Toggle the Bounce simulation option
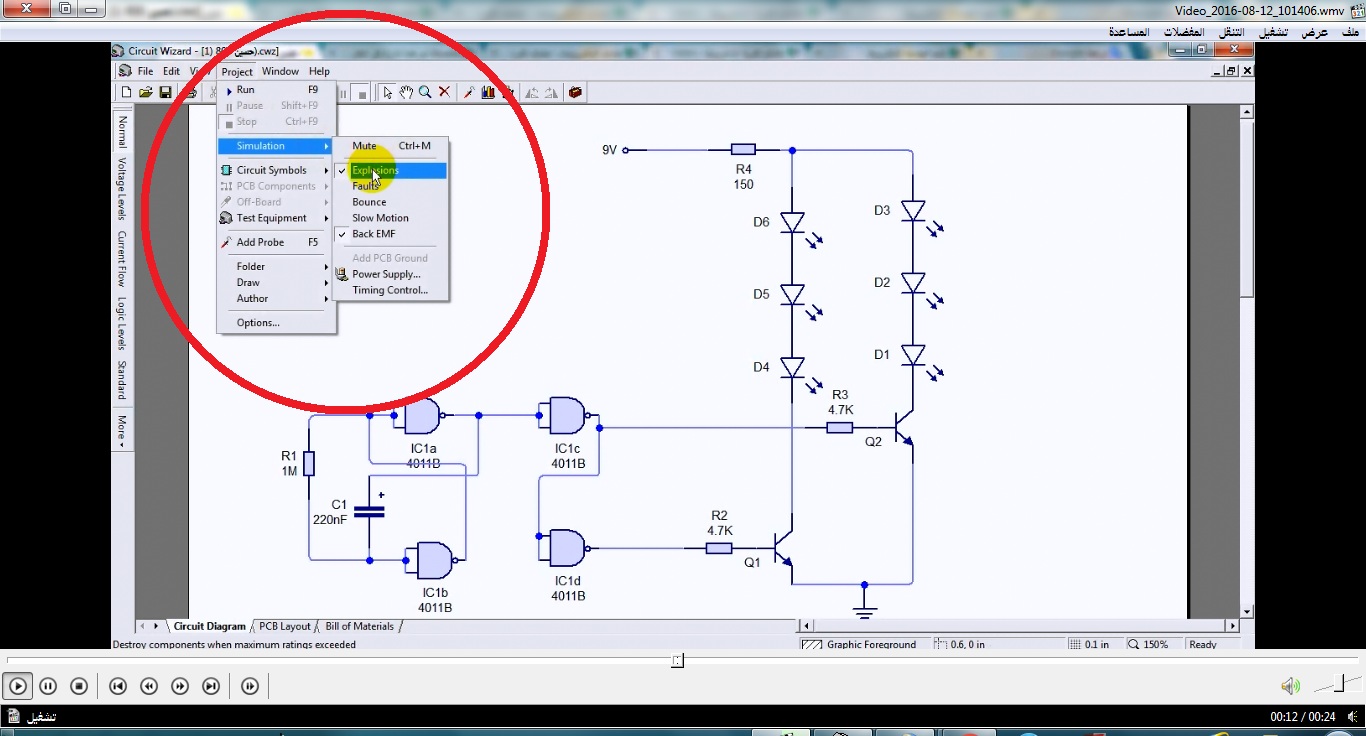The image size is (1366, 736). [391, 202]
